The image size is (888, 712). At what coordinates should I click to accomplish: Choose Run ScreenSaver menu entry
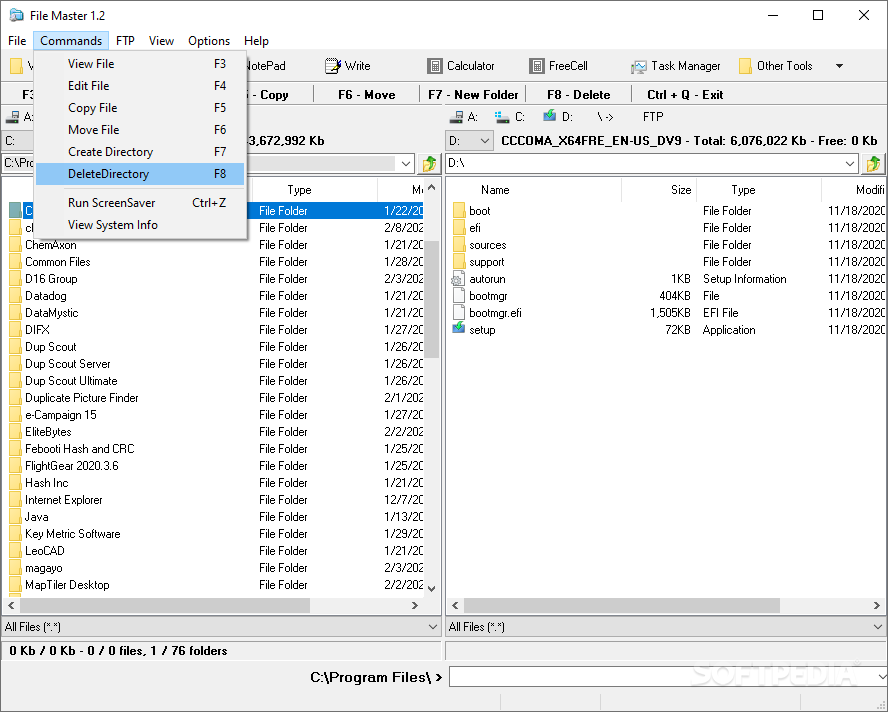(140, 203)
